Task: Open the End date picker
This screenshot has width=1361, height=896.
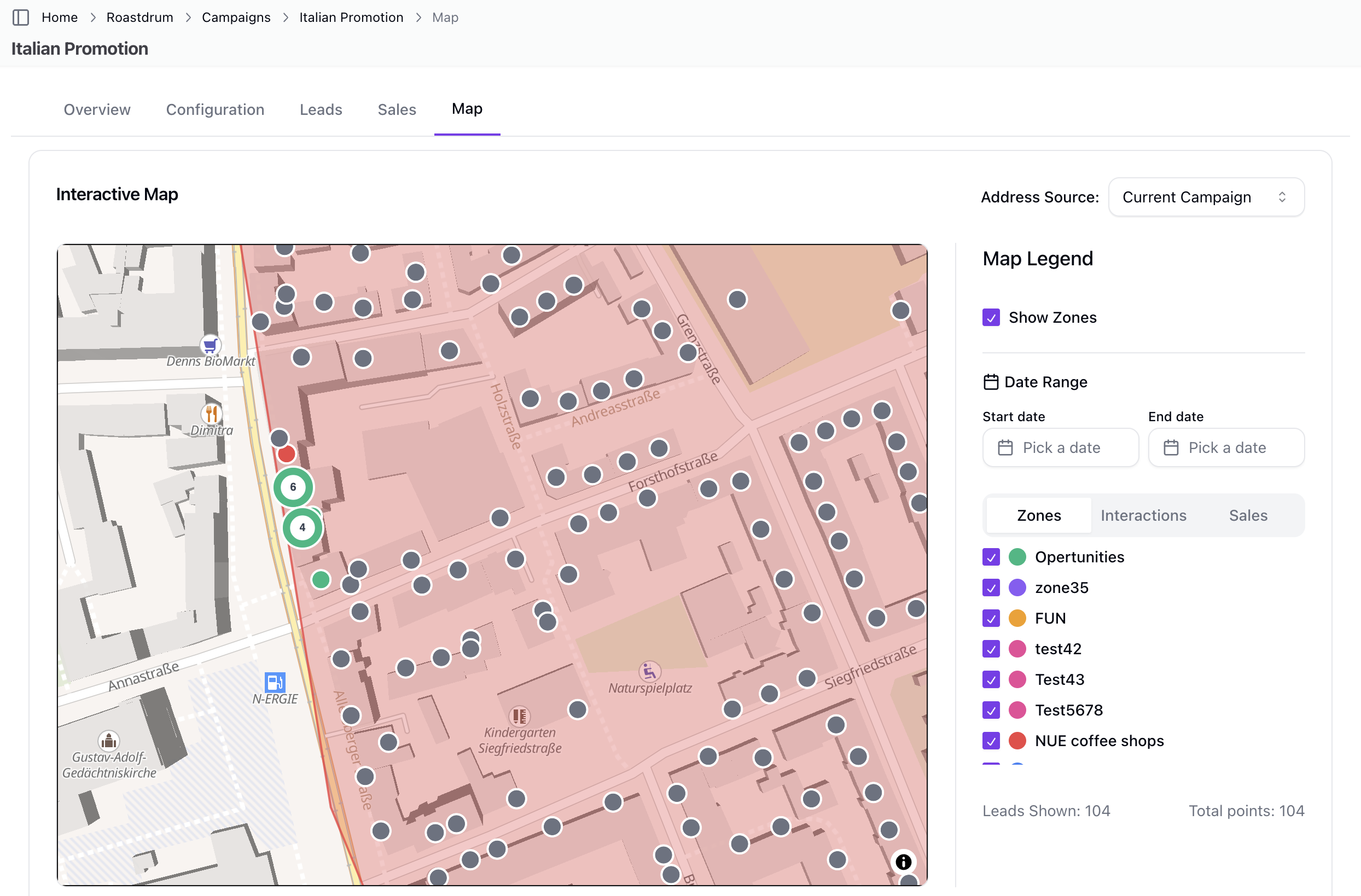Action: pos(1225,447)
